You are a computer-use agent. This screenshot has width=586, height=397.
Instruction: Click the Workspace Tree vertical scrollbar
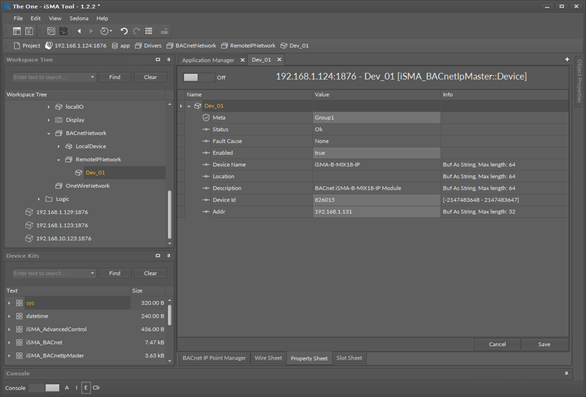(x=169, y=215)
